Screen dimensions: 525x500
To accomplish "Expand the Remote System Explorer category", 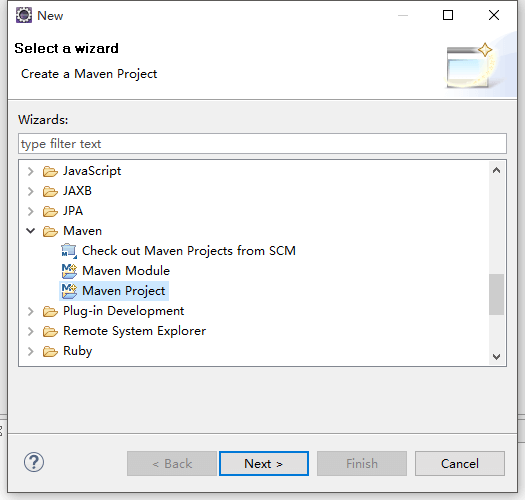I will tap(30, 331).
